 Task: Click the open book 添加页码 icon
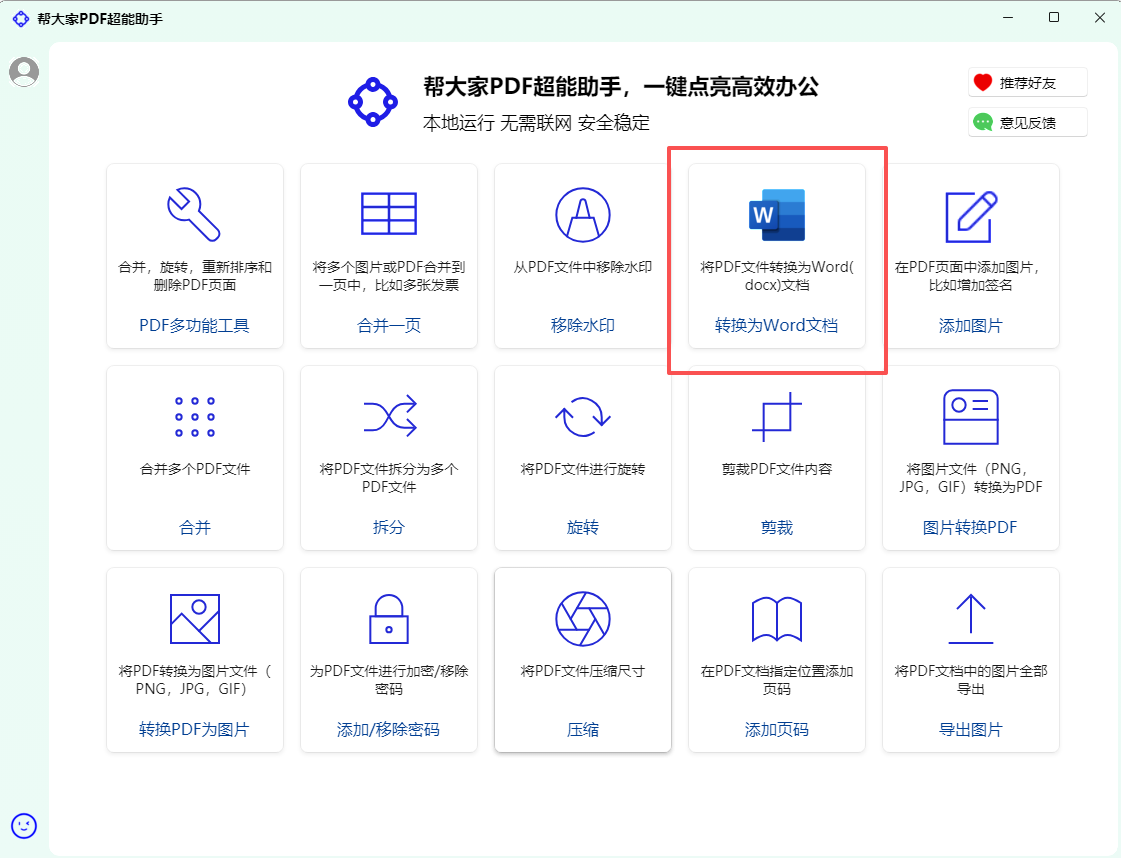(777, 618)
